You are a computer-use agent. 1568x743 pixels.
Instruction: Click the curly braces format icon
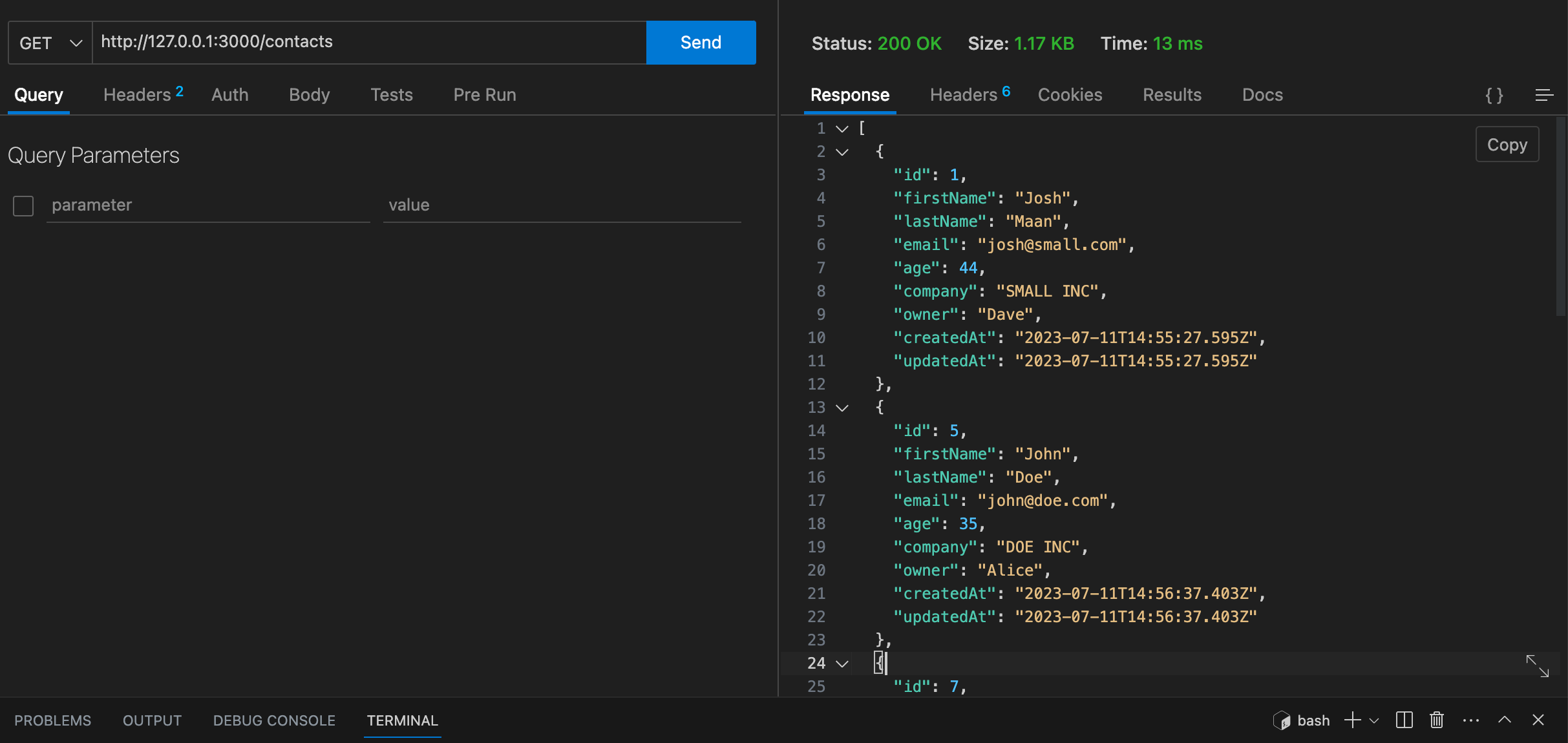[1494, 96]
